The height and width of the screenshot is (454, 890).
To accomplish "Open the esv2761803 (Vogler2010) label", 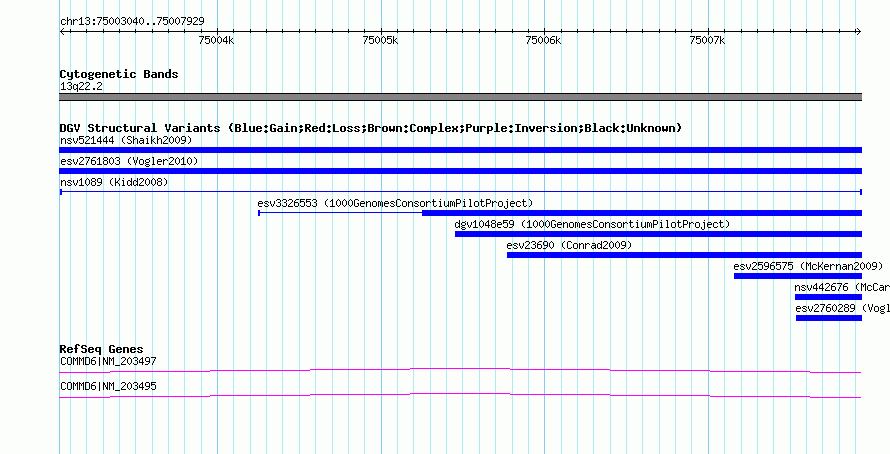I will [129, 162].
